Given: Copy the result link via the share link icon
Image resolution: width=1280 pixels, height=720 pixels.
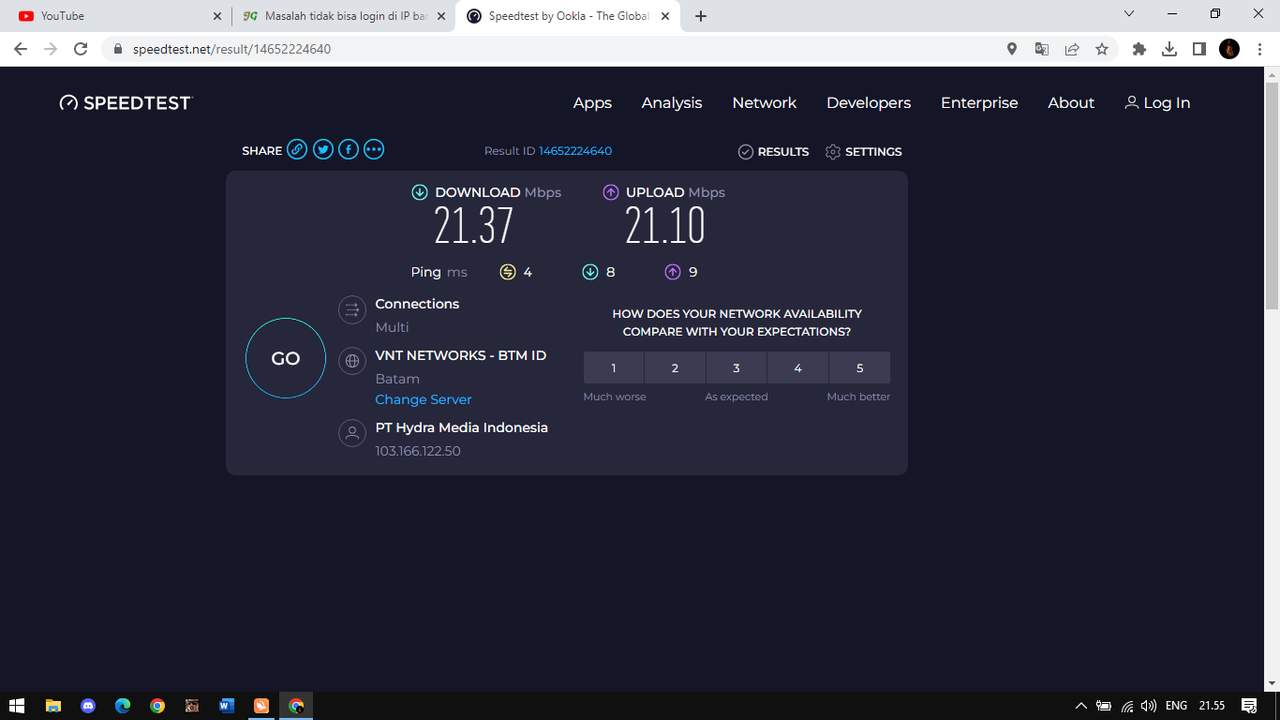Looking at the screenshot, I should (297, 150).
